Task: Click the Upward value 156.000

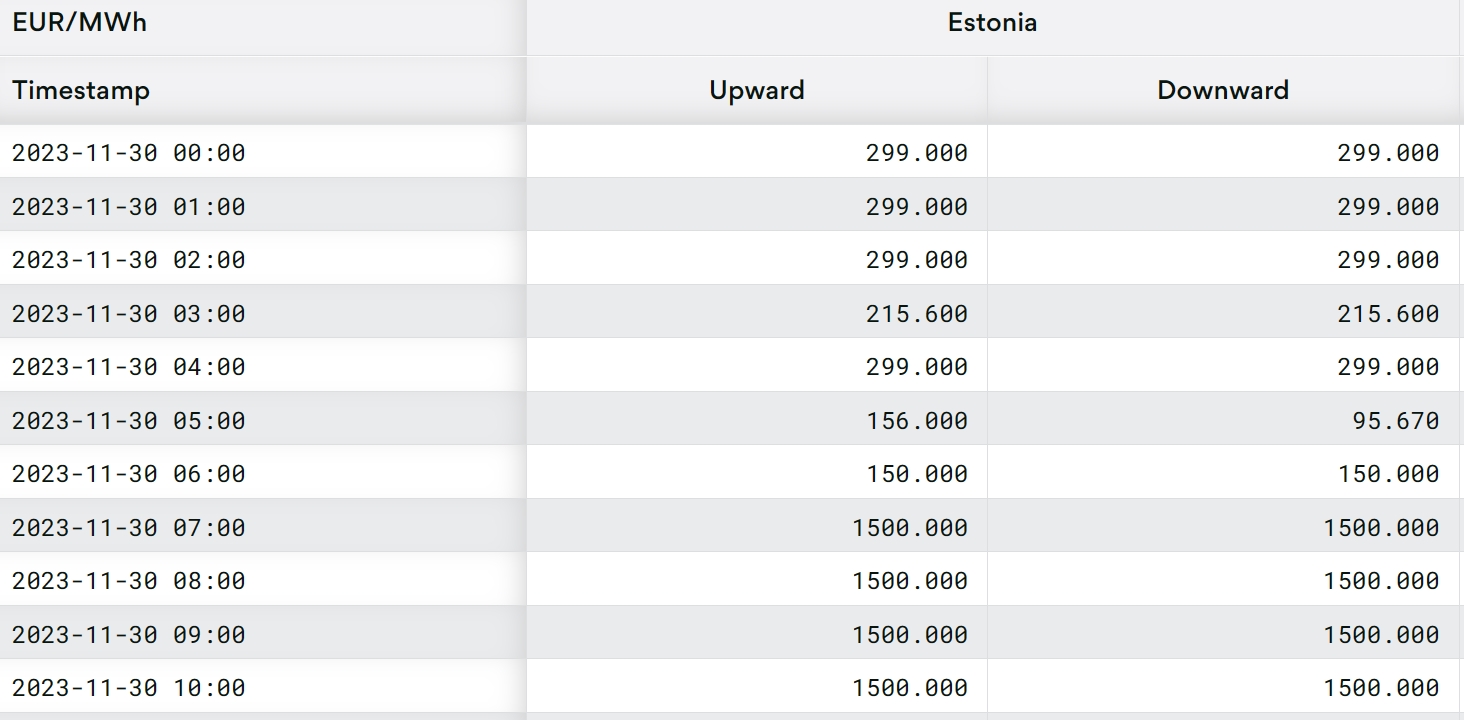Action: click(916, 421)
